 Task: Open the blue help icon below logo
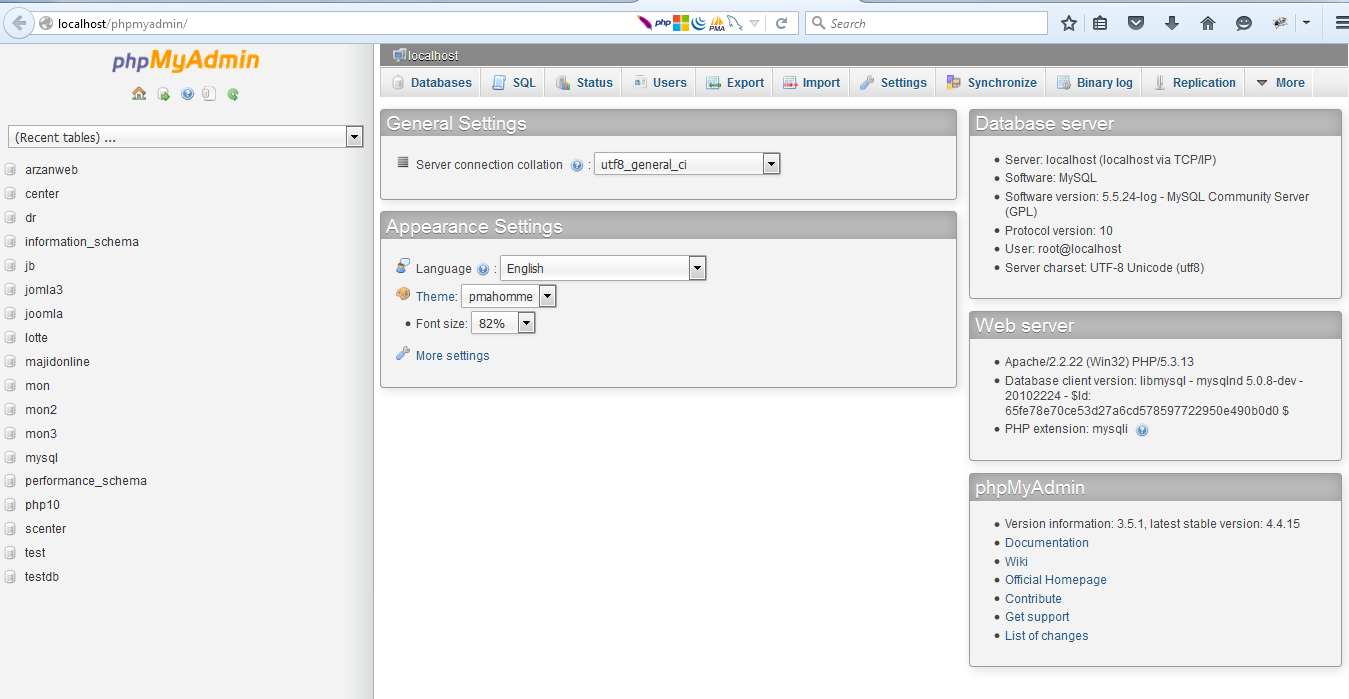click(187, 94)
